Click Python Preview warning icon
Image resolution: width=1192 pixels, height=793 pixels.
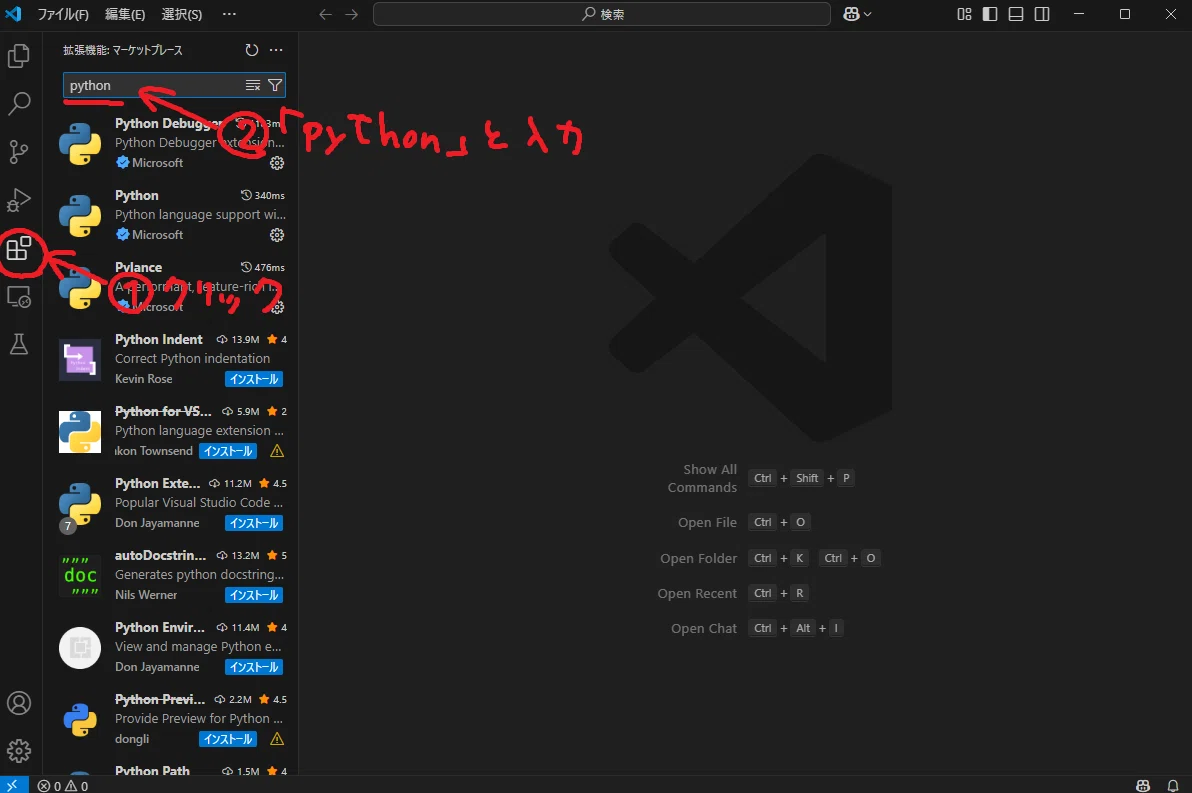click(x=277, y=739)
